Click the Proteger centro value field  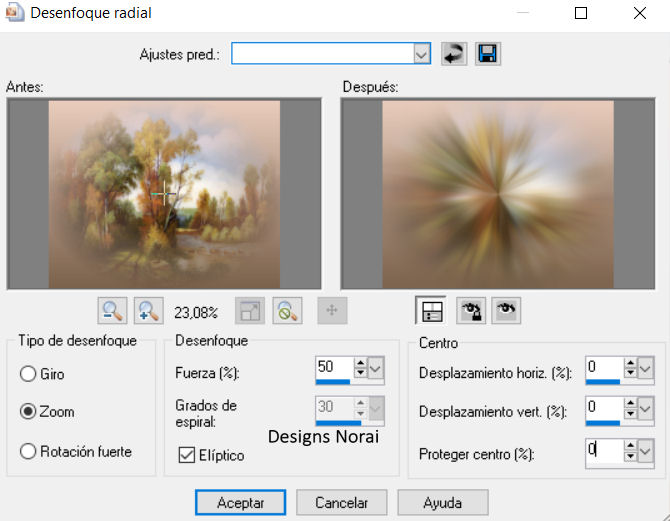tap(605, 450)
